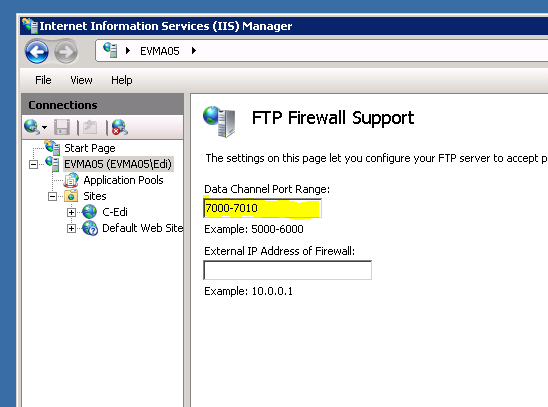Click the Delete Connection icon with red X
The height and width of the screenshot is (407, 548).
[x=120, y=127]
